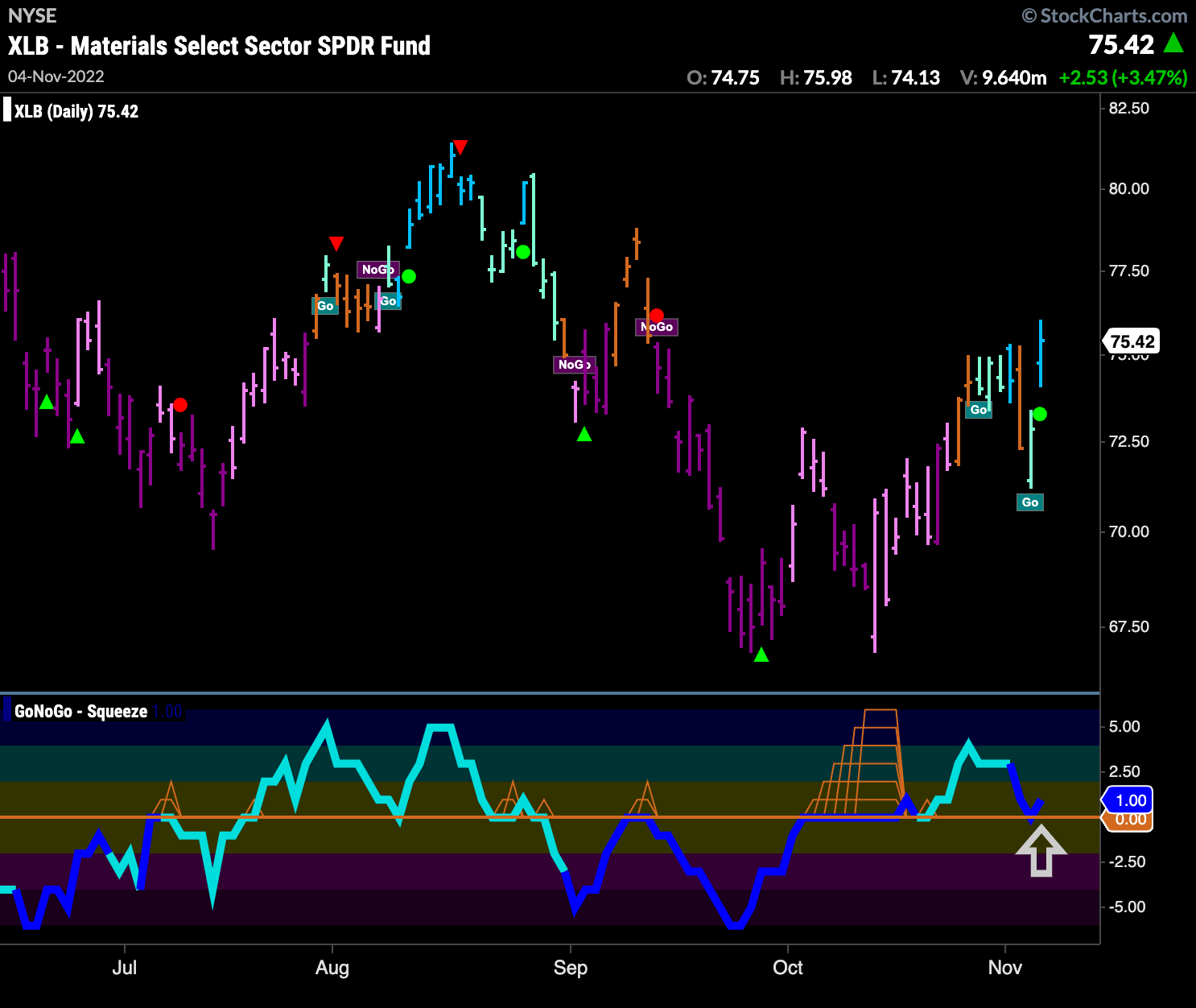This screenshot has width=1196, height=1008.
Task: Click the green circle marker in early November
Action: pyautogui.click(x=1040, y=414)
